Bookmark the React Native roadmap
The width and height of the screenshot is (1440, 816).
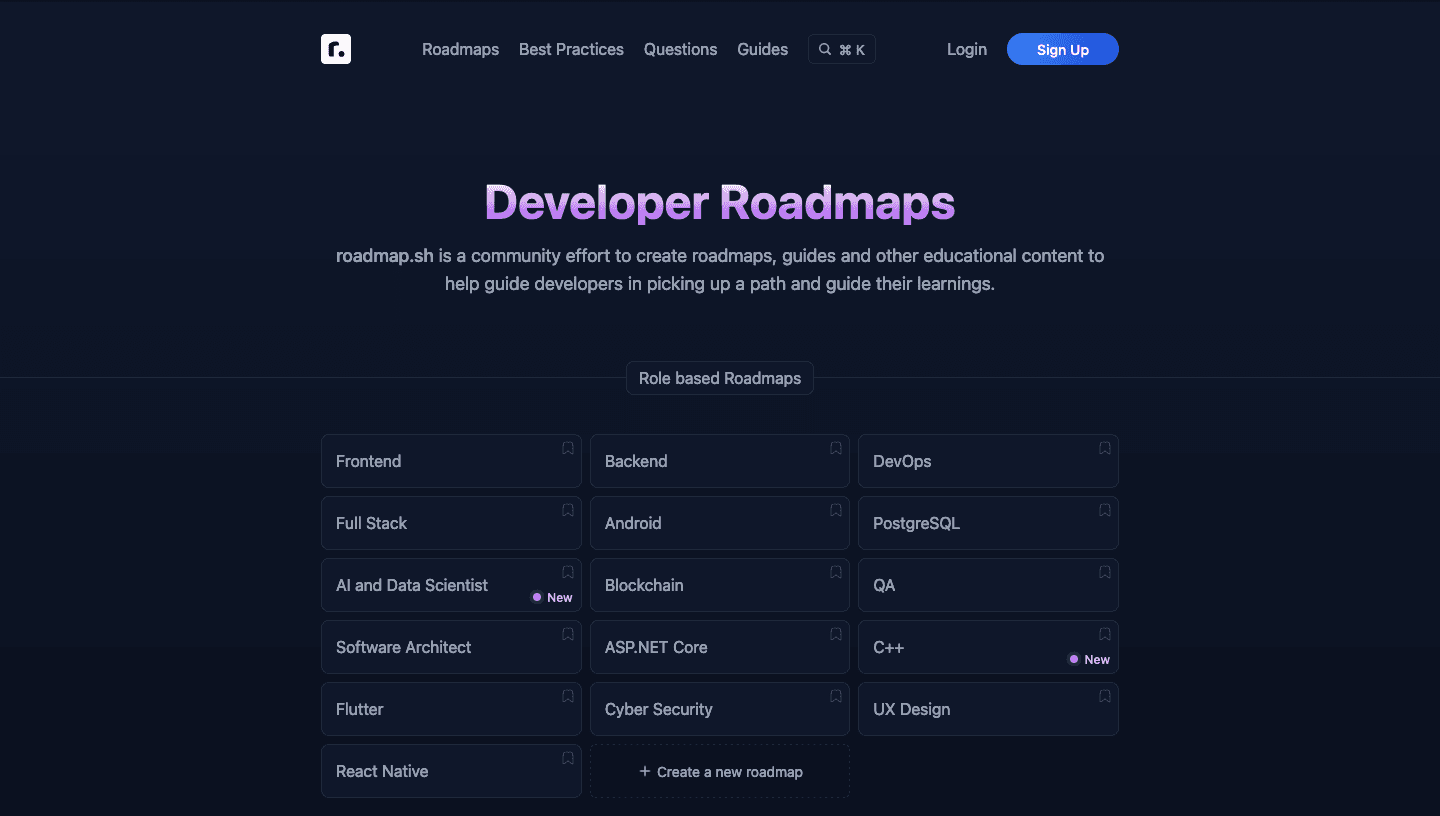[x=568, y=758]
